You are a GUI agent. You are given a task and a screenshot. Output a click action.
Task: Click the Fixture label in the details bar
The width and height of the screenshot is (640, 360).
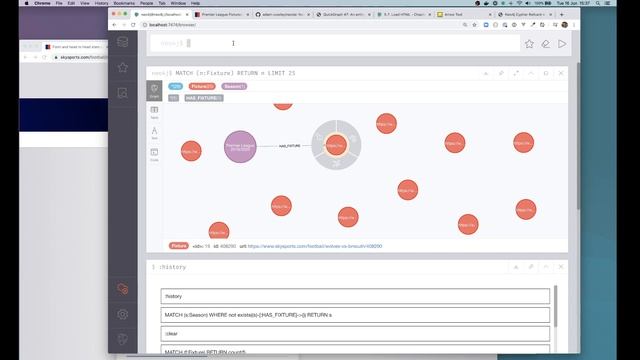[179, 246]
